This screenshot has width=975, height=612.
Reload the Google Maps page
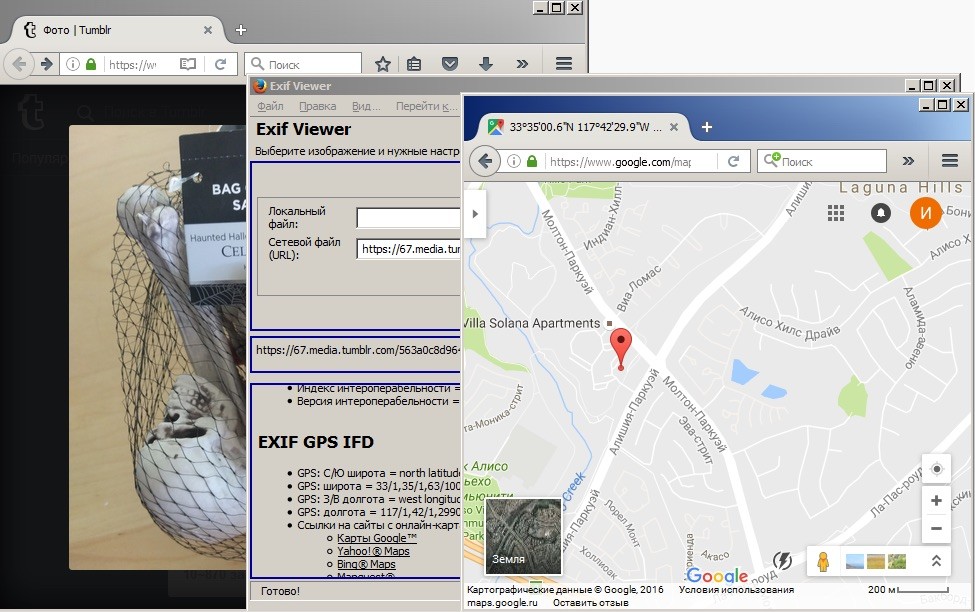tap(734, 162)
